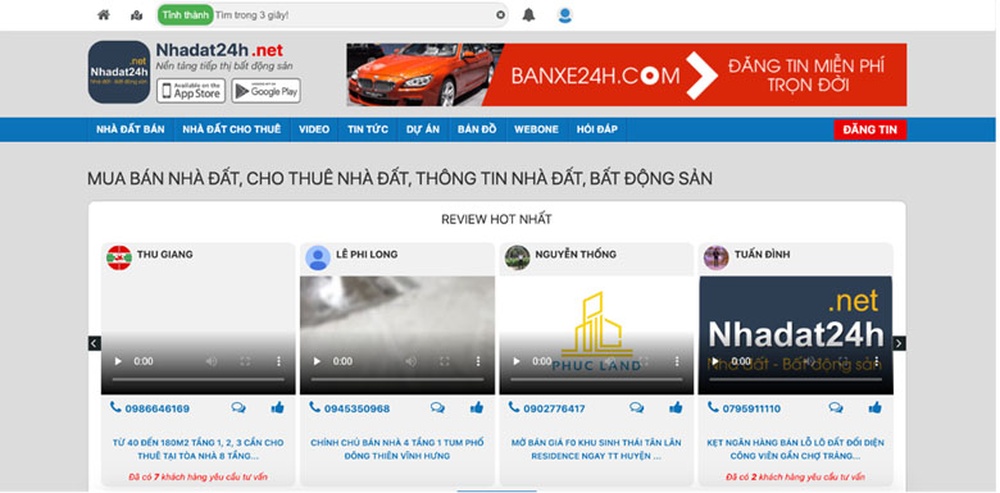Open WEBONE menu item
Image resolution: width=1000 pixels, height=493 pixels.
[536, 129]
